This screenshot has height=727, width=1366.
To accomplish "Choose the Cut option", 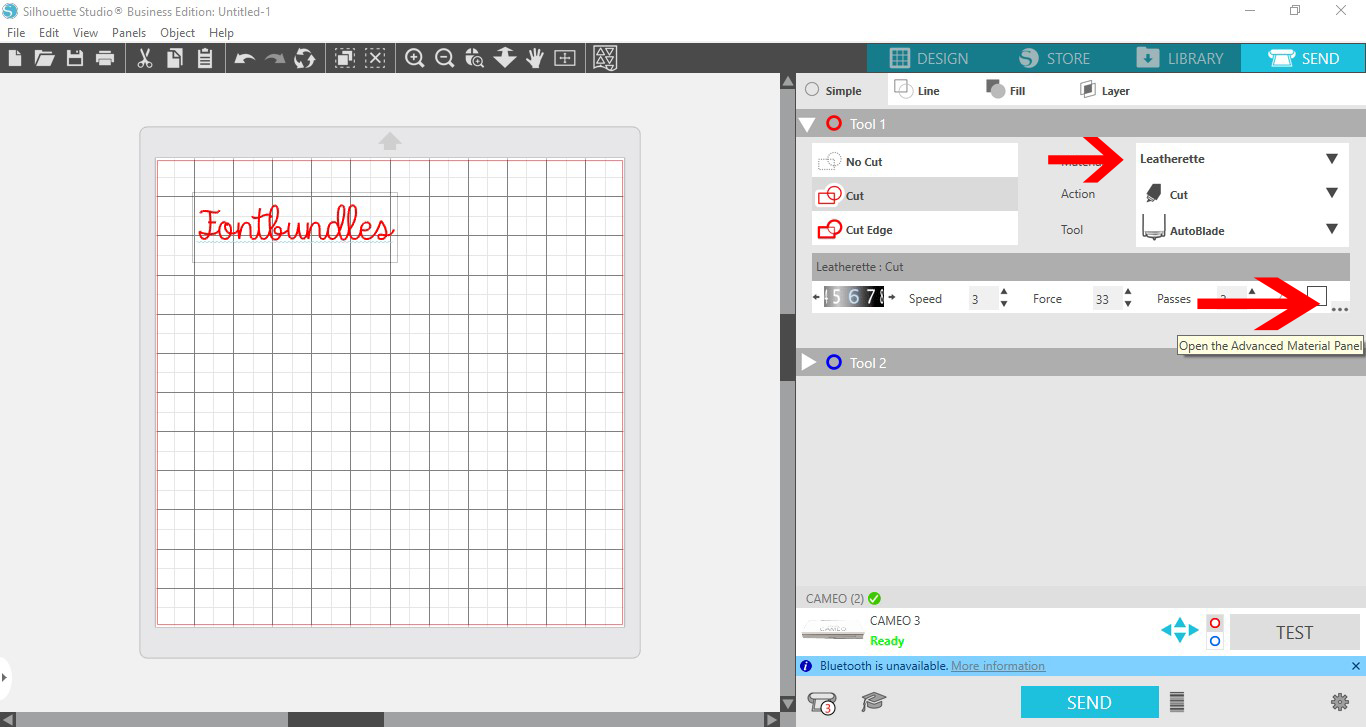I will (x=915, y=195).
